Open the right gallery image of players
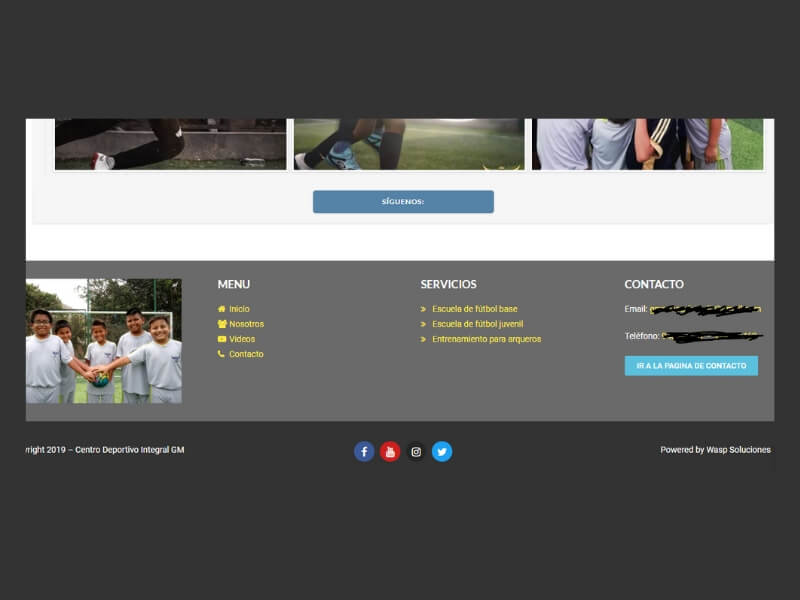The image size is (800, 600). pyautogui.click(x=647, y=144)
